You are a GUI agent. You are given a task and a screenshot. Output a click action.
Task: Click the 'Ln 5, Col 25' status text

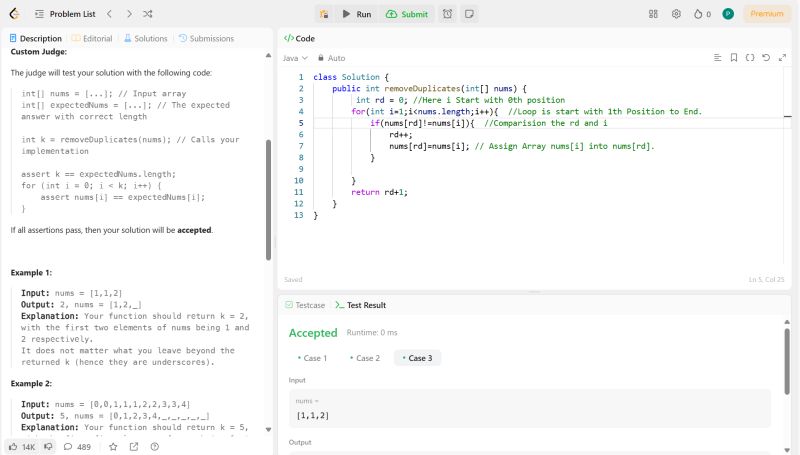point(766,280)
